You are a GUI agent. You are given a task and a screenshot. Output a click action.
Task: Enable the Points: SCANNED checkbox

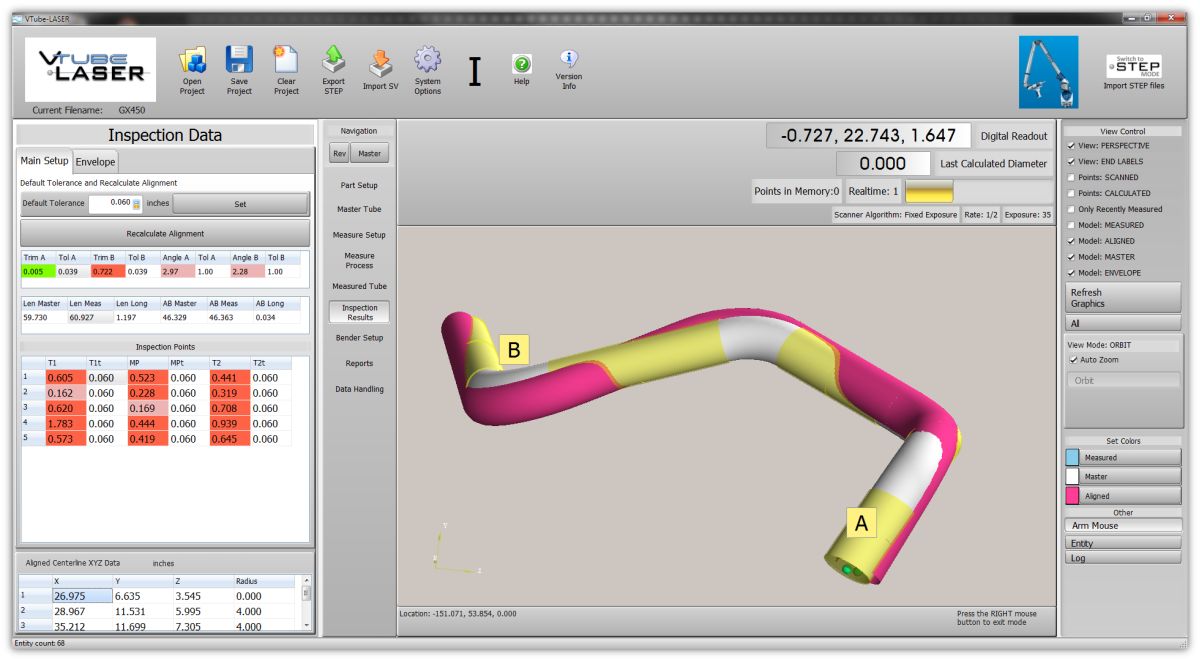1071,177
